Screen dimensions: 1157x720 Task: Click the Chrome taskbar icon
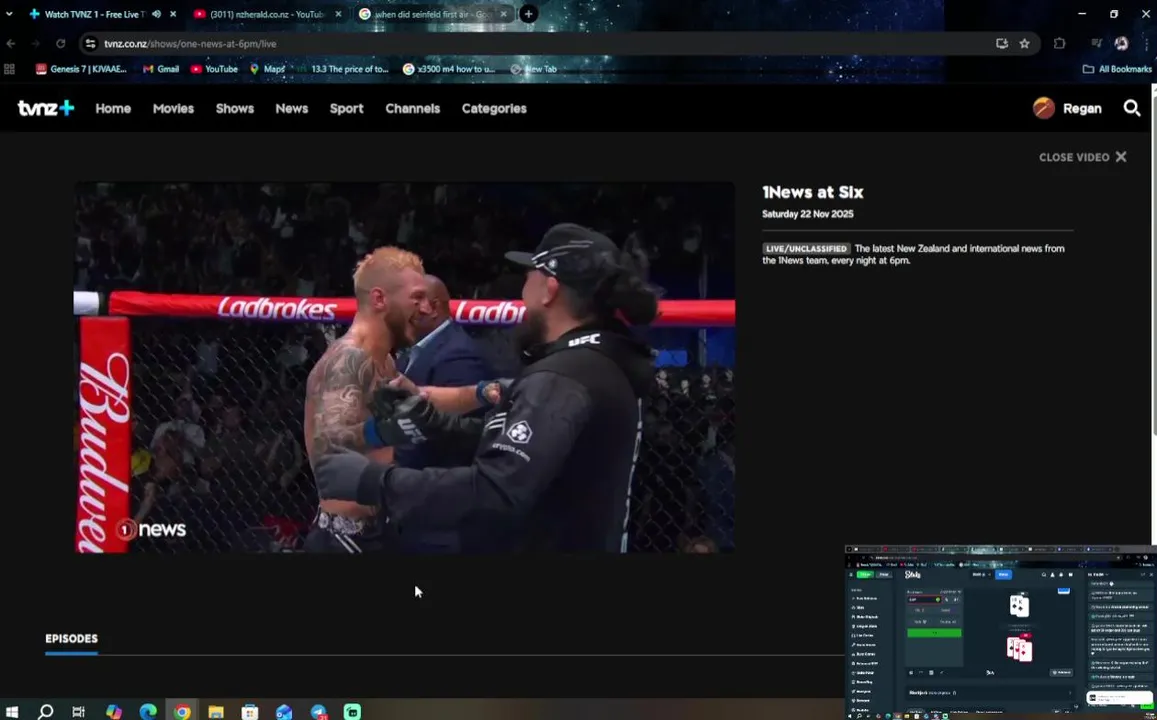click(x=182, y=712)
